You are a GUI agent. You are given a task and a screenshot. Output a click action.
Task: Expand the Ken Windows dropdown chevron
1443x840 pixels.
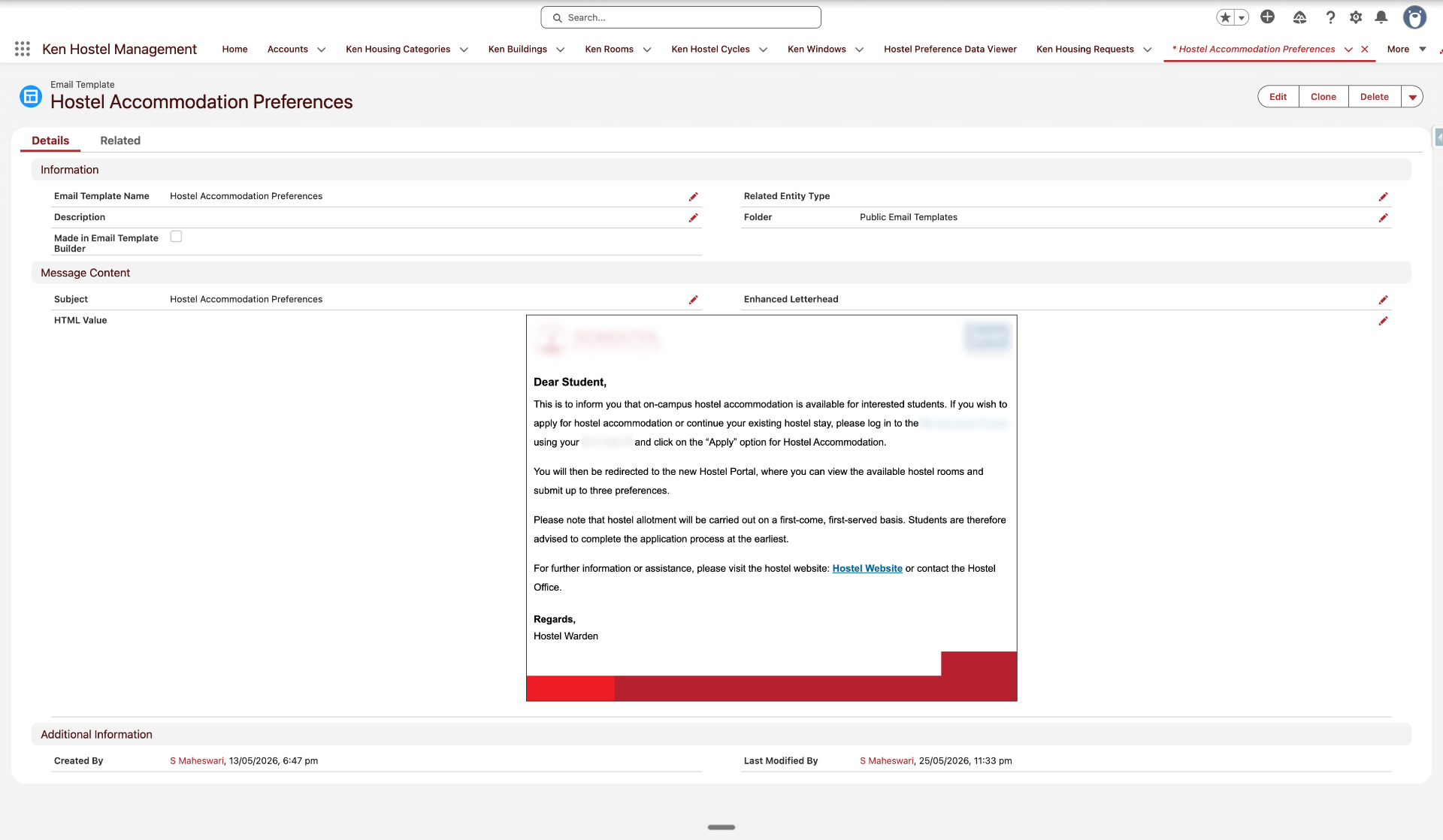click(x=859, y=50)
